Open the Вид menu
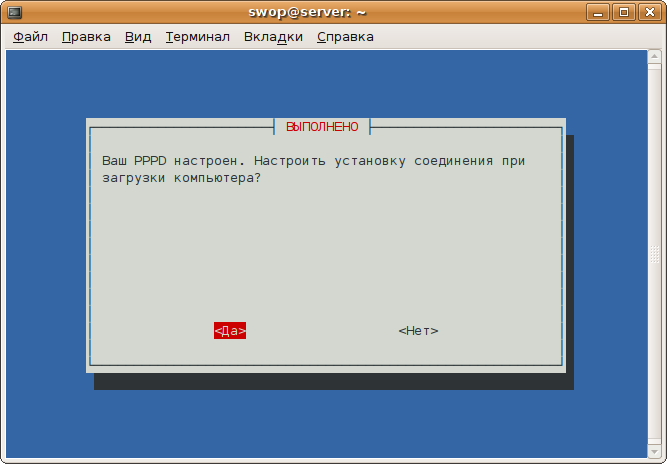667x464 pixels. coord(138,37)
